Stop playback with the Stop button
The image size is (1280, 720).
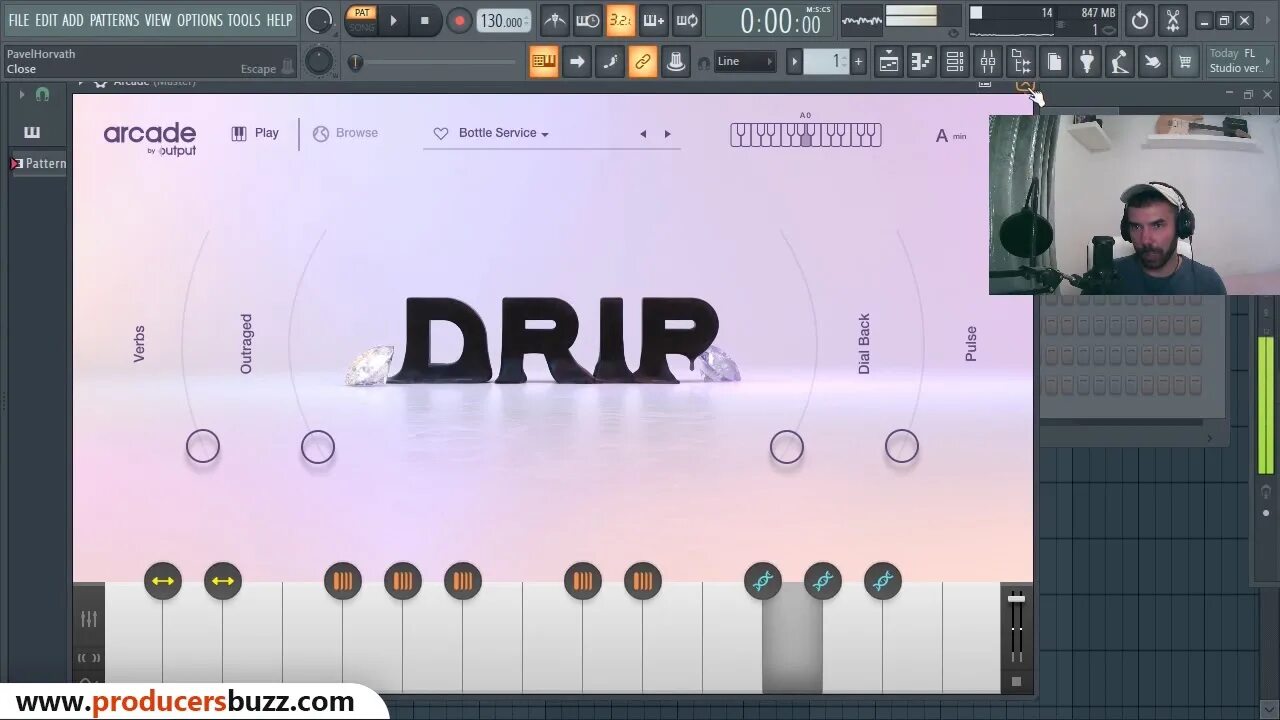(425, 20)
